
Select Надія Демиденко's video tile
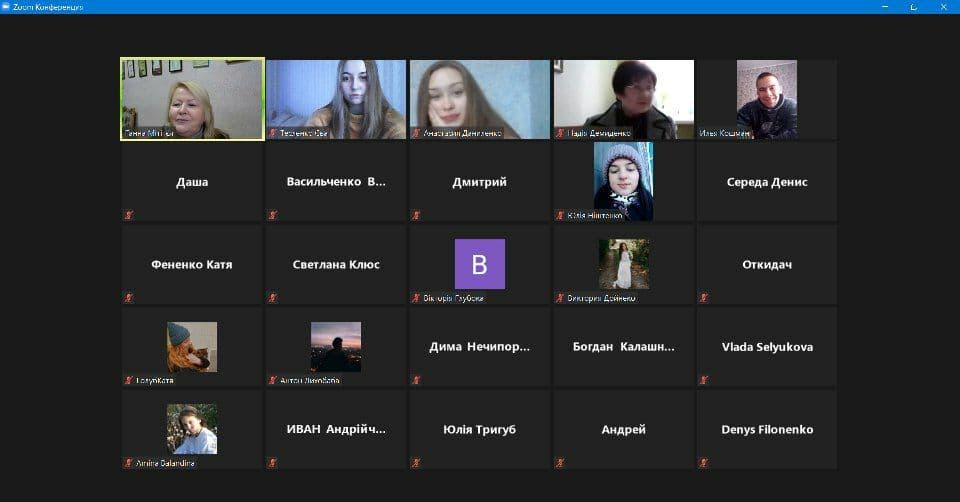pos(624,99)
